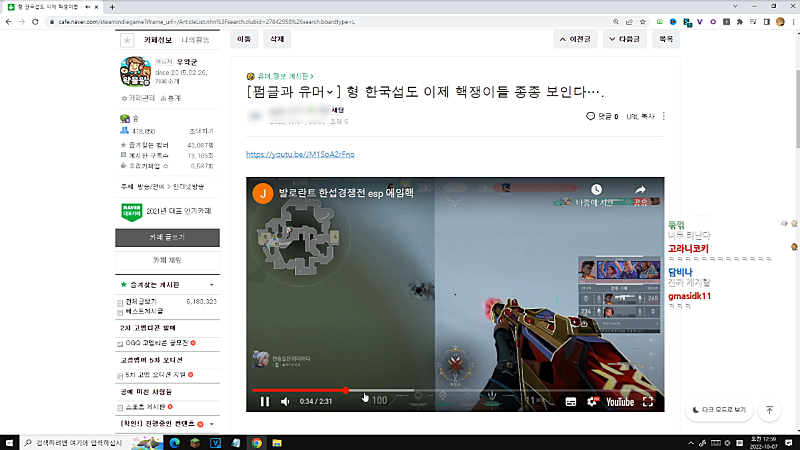The width and height of the screenshot is (800, 450).
Task: Toggle Chrome side panel icon
Action: 766,22
